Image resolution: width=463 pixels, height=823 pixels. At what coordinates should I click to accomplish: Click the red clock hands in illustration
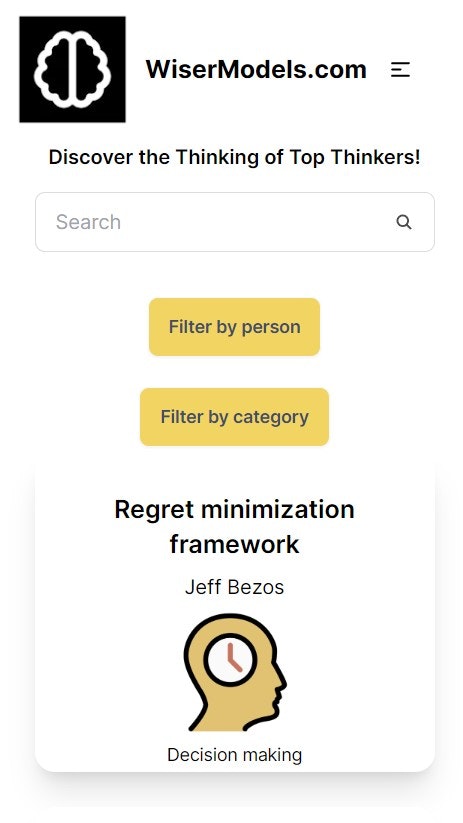pyautogui.click(x=234, y=658)
